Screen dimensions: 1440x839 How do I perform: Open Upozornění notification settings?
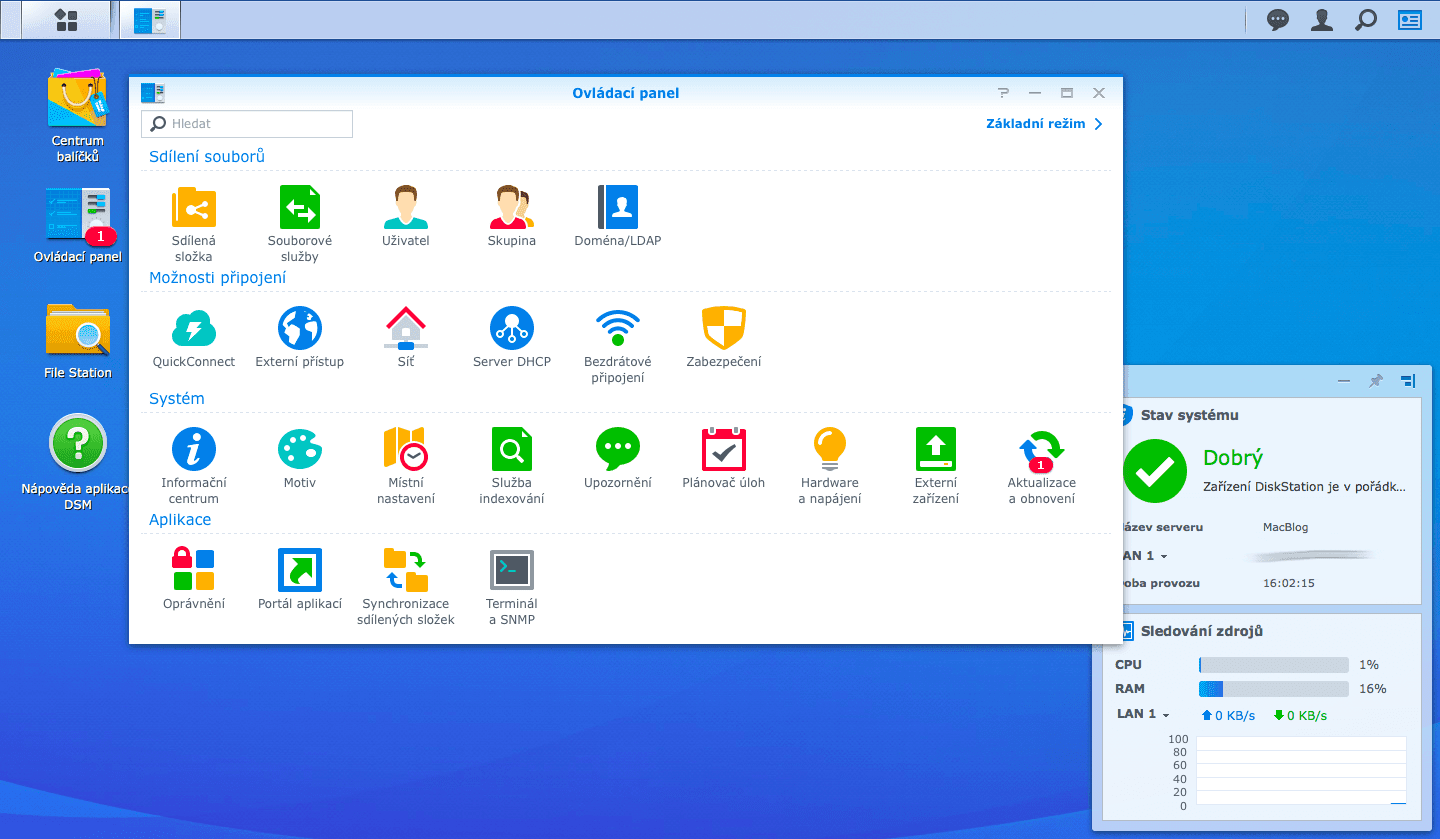(618, 458)
